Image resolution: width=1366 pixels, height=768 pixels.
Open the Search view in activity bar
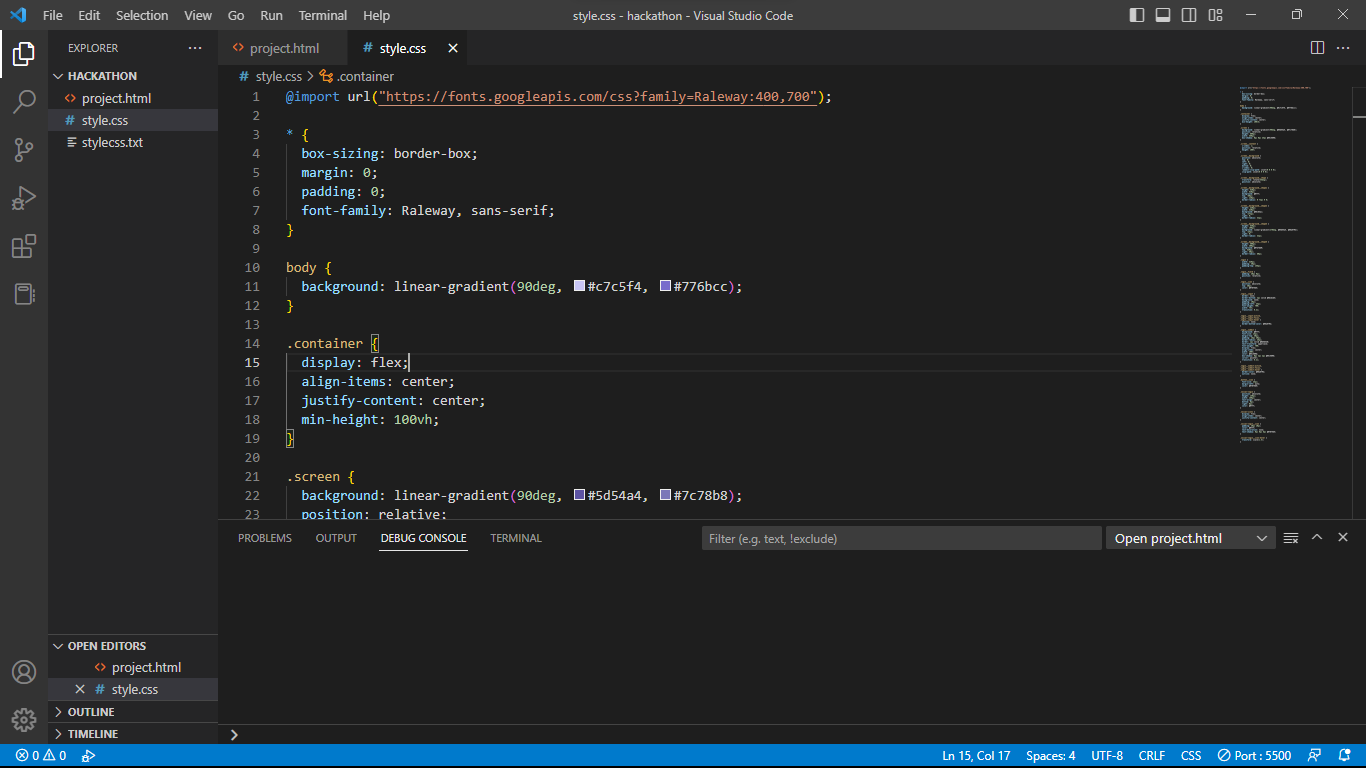[x=24, y=101]
